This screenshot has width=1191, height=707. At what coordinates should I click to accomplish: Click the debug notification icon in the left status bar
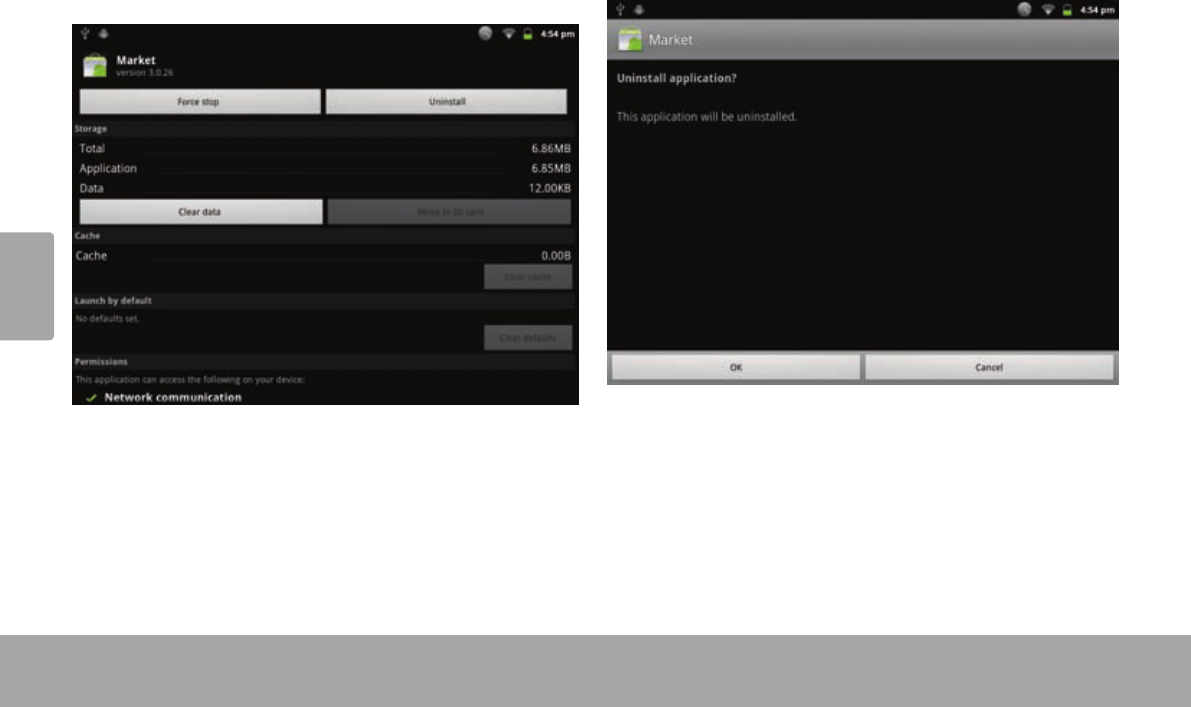[104, 33]
